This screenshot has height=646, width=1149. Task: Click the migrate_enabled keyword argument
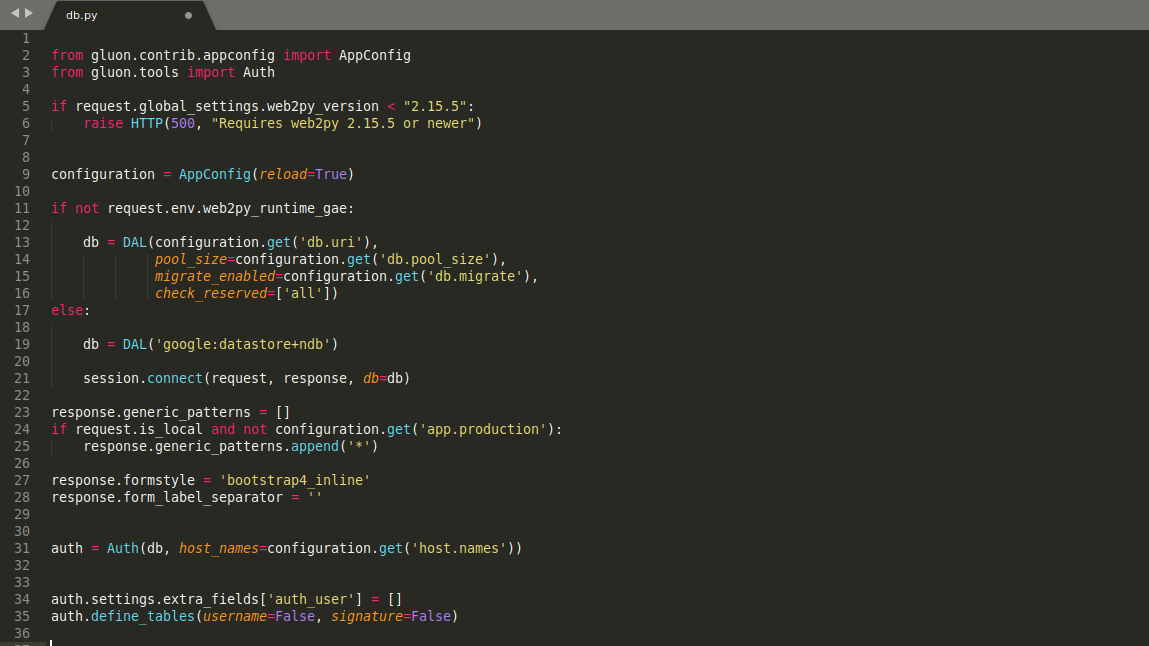[215, 276]
